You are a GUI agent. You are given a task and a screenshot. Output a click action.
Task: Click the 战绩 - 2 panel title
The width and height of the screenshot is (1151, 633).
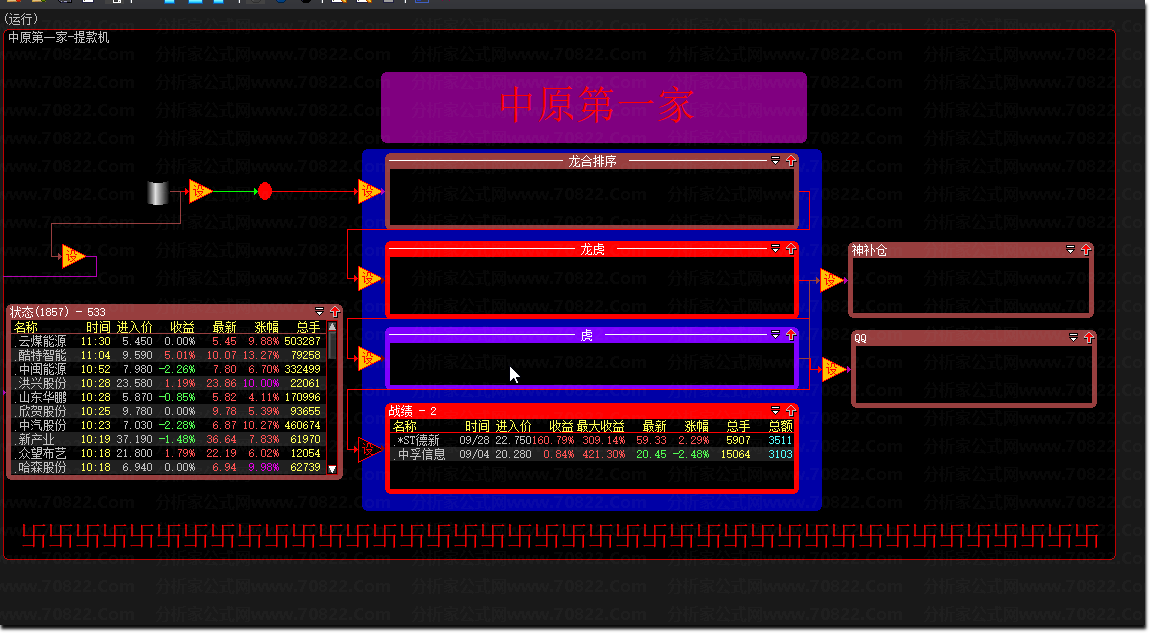pos(413,411)
